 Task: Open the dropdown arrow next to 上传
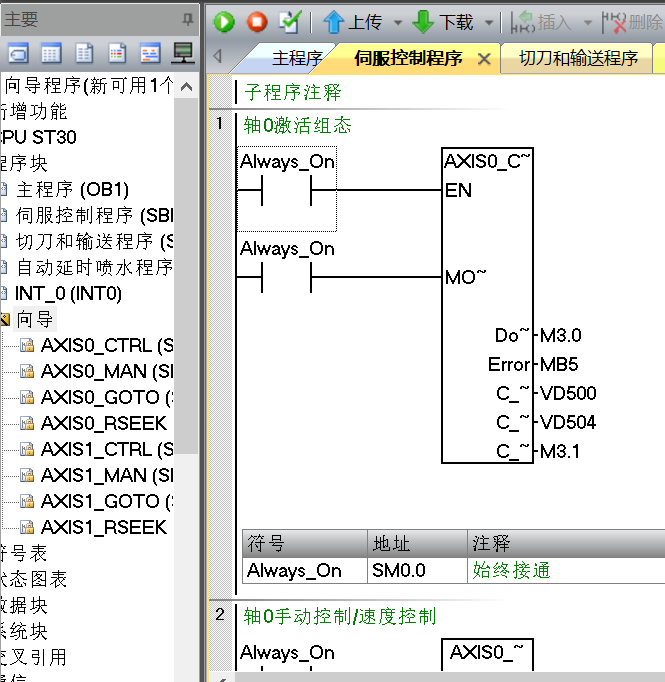pyautogui.click(x=398, y=23)
